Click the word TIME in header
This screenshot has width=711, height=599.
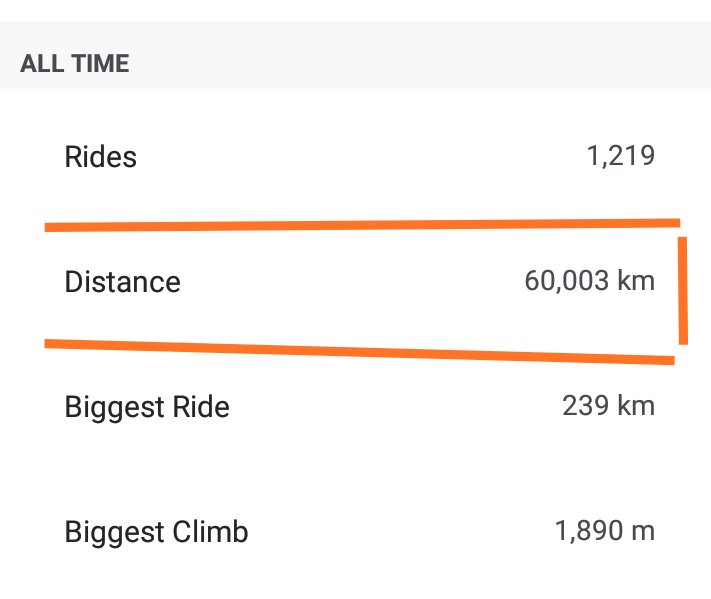[x=100, y=63]
